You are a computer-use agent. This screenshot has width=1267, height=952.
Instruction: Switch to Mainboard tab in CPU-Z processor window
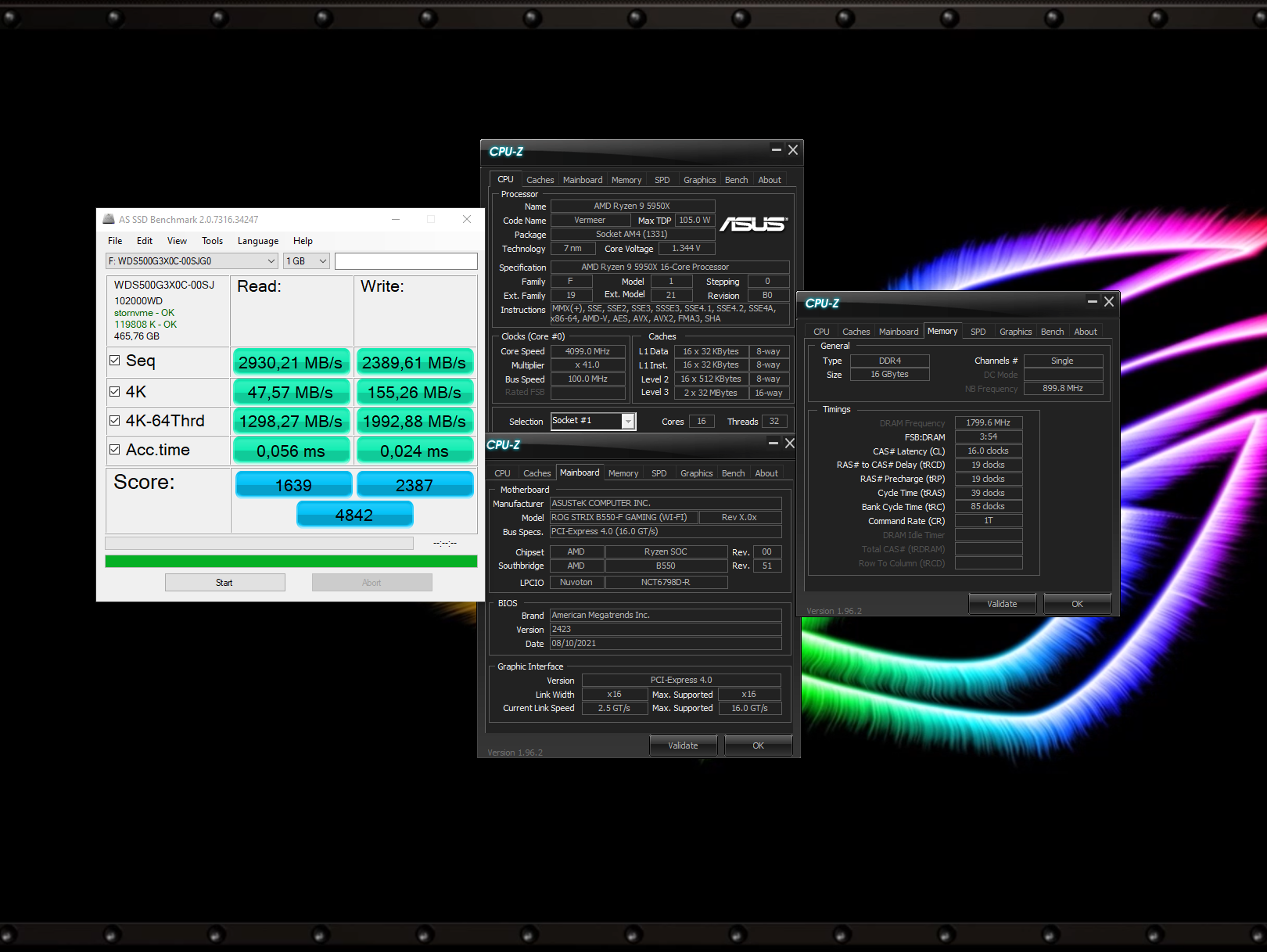click(x=583, y=180)
